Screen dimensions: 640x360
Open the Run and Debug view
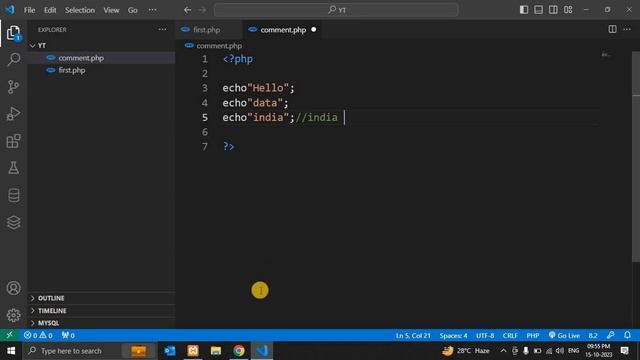(13, 114)
